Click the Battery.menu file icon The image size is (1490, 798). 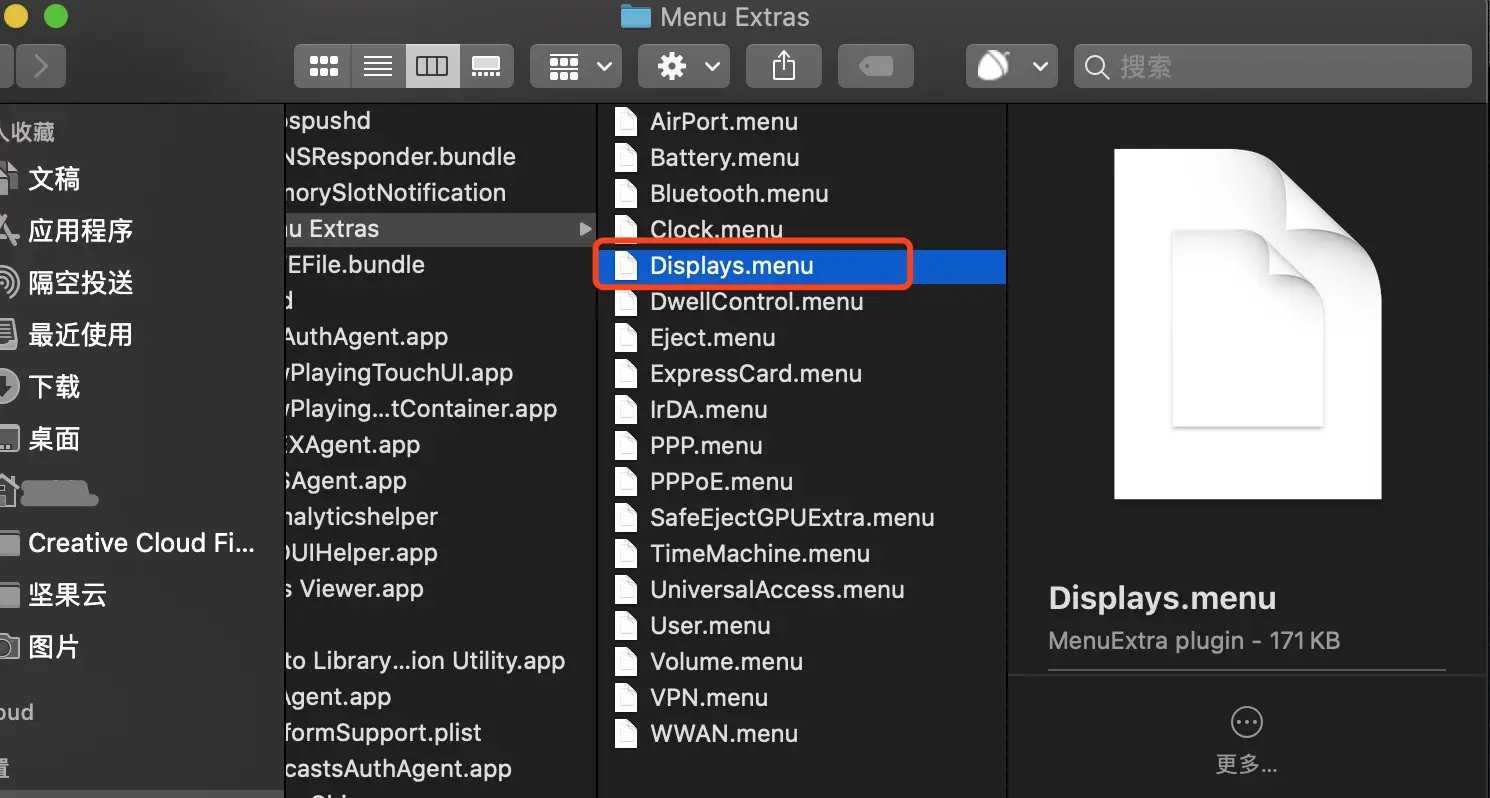(626, 158)
